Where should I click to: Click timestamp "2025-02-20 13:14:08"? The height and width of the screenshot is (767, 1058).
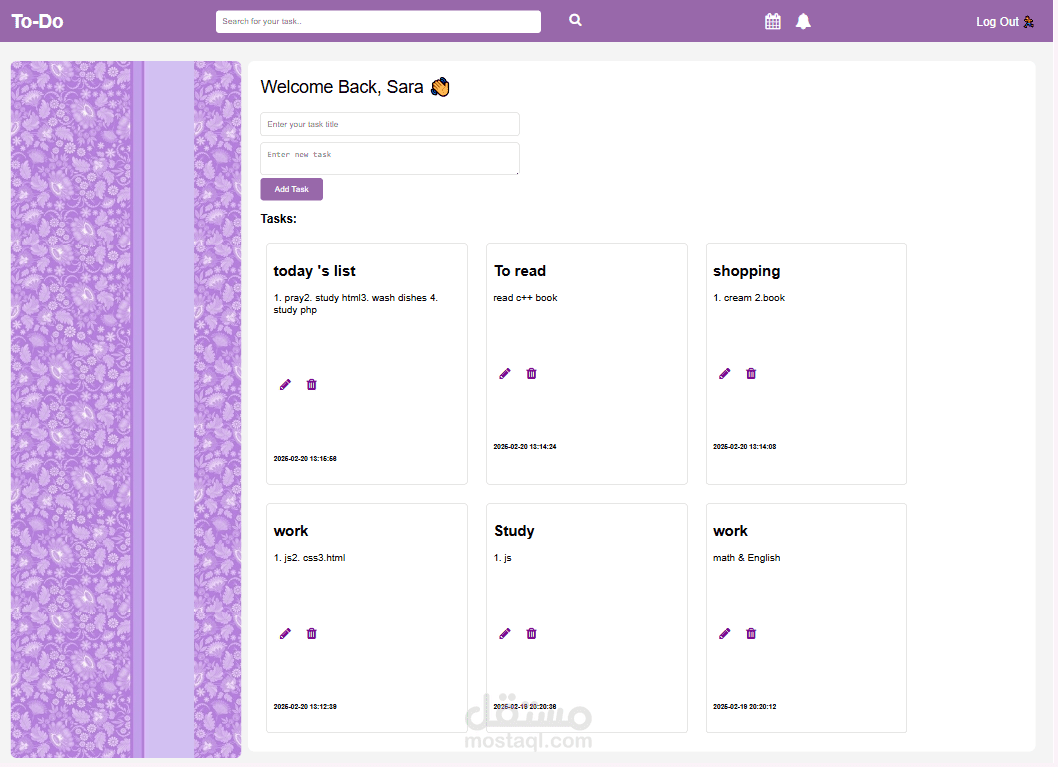(x=744, y=447)
